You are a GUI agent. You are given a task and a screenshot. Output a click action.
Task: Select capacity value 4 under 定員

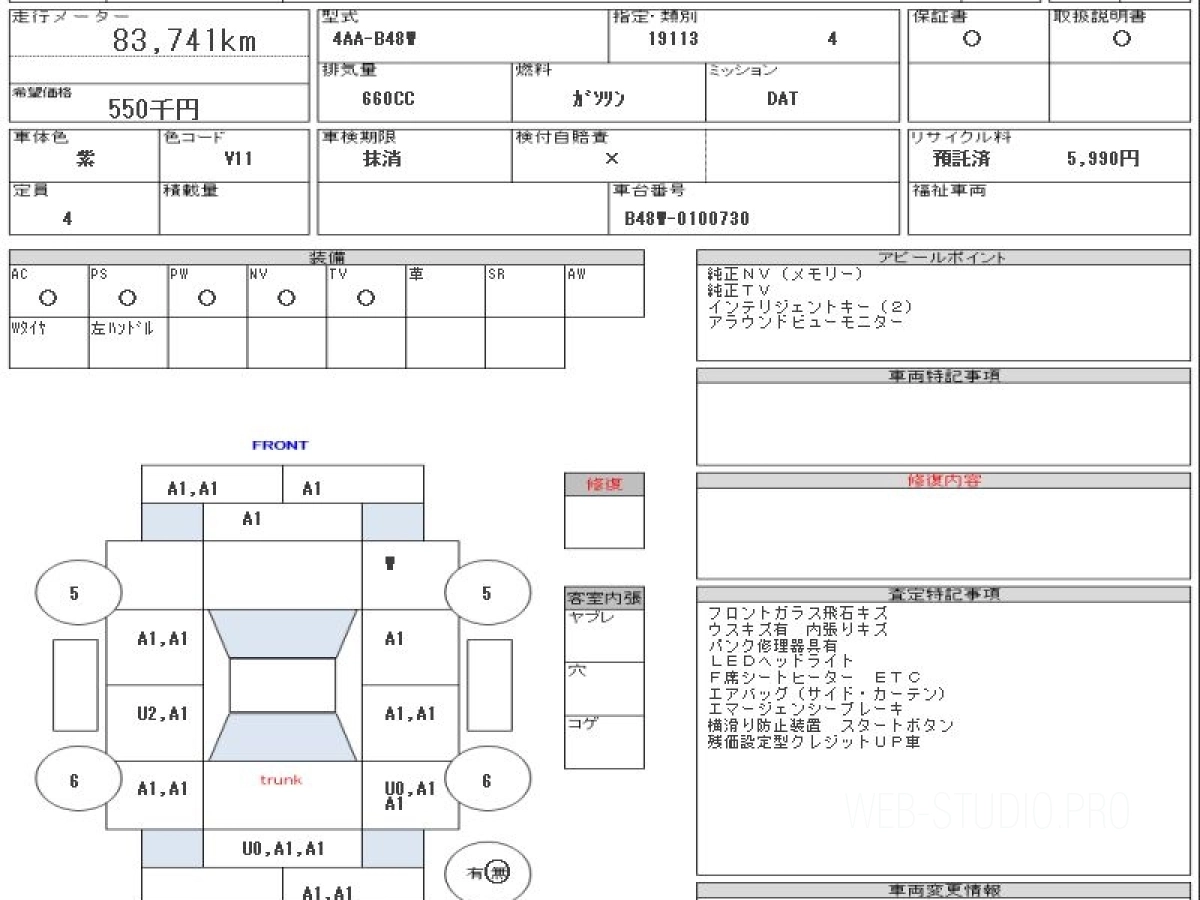[x=68, y=218]
